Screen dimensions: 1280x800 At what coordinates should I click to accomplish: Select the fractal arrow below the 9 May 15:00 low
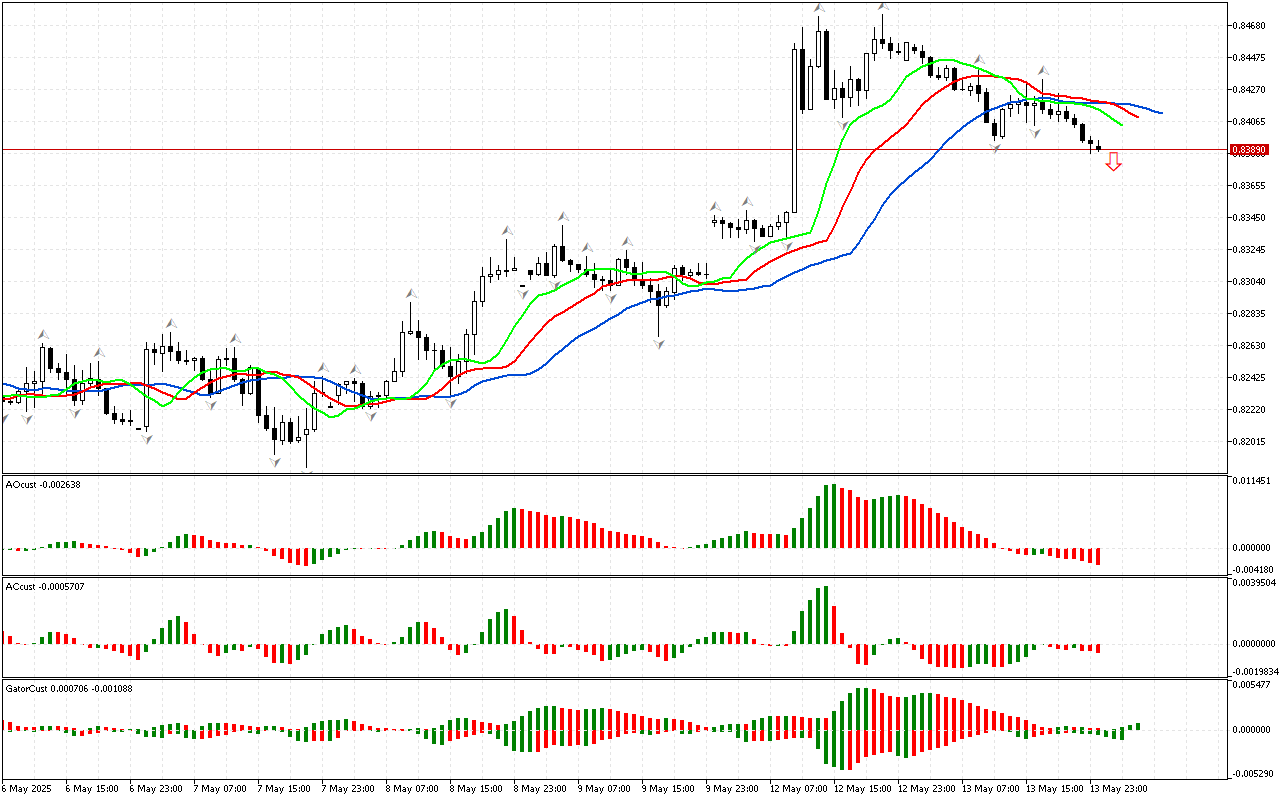[x=659, y=343]
